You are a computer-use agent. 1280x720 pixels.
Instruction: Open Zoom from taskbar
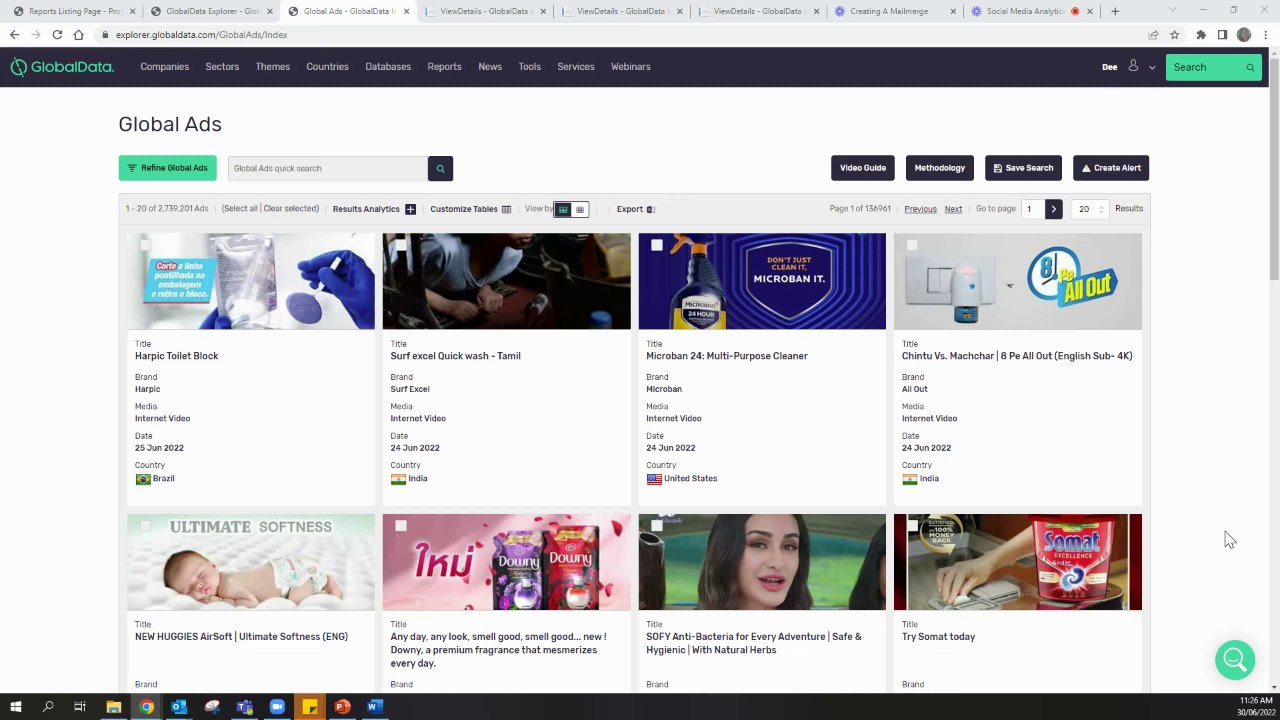pos(277,707)
